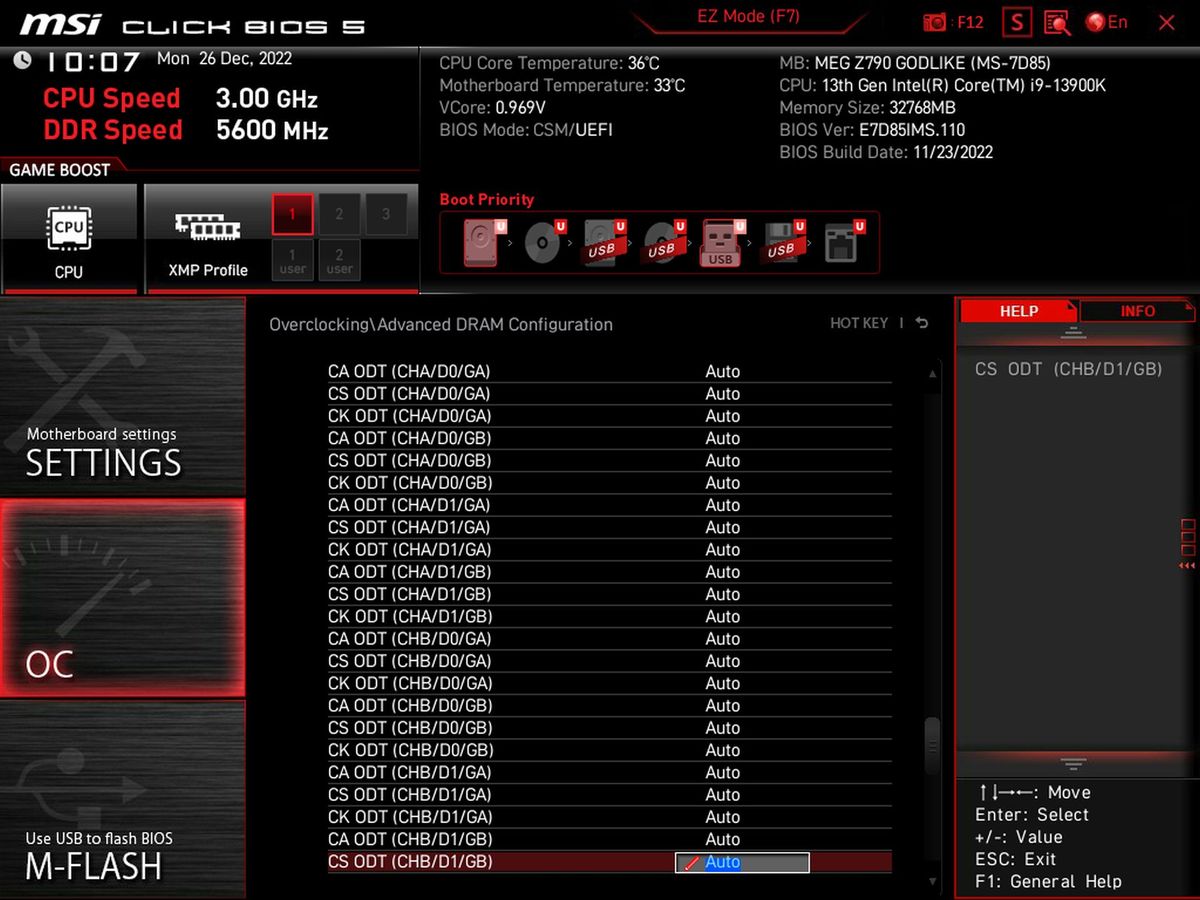The width and height of the screenshot is (1200, 900).
Task: Click the scroll down arrow of settings list
Action: (932, 881)
